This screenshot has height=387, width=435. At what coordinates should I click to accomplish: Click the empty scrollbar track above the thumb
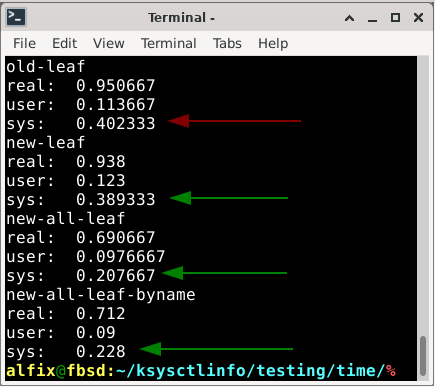pos(423,197)
